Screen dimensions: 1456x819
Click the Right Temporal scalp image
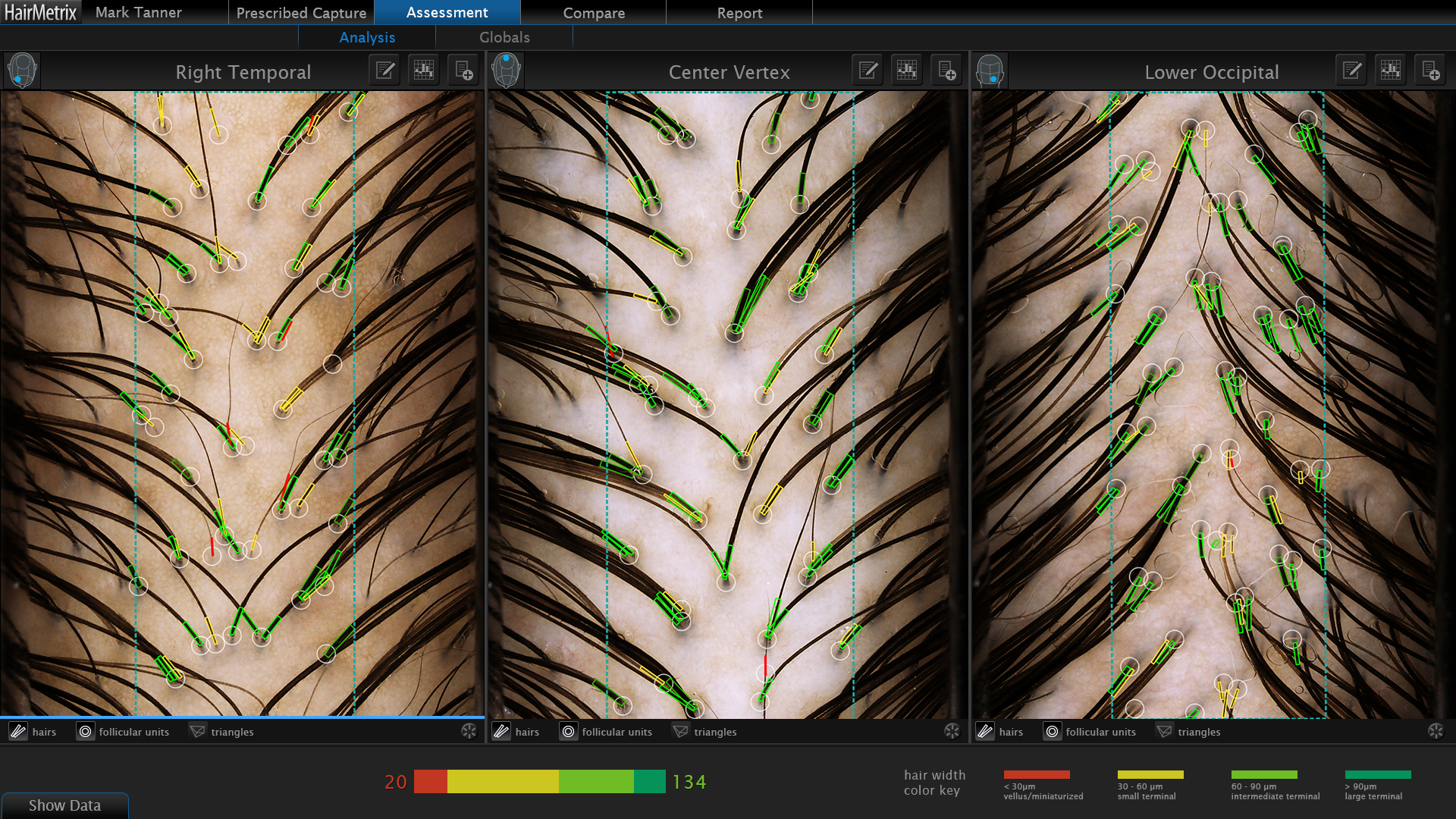pyautogui.click(x=242, y=403)
